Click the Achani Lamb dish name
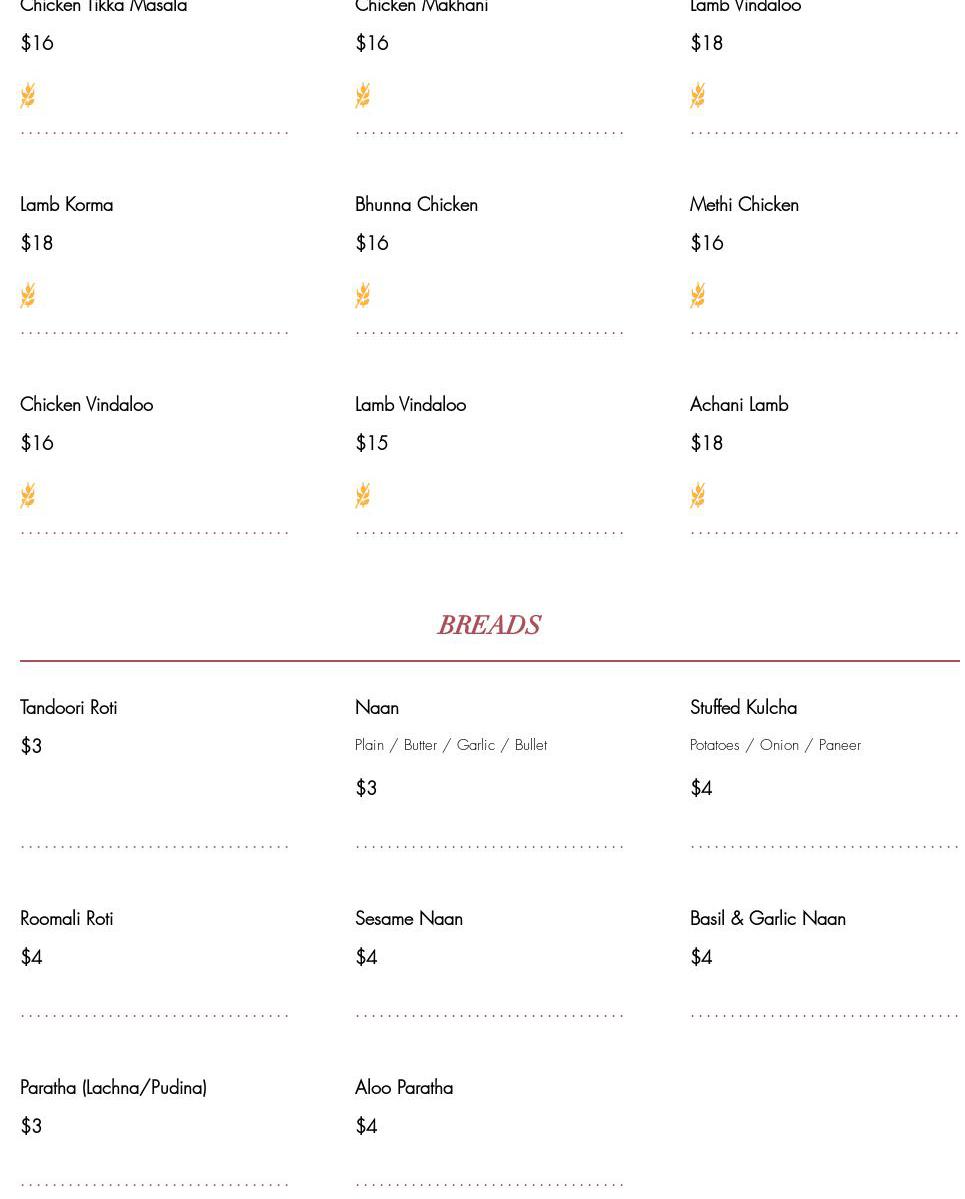 [x=739, y=405]
